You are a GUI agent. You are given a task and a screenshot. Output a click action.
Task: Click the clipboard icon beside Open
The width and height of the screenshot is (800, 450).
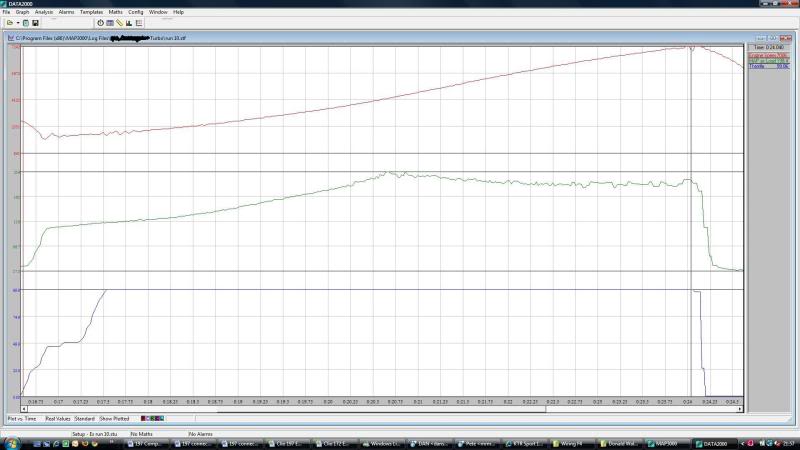(25, 22)
